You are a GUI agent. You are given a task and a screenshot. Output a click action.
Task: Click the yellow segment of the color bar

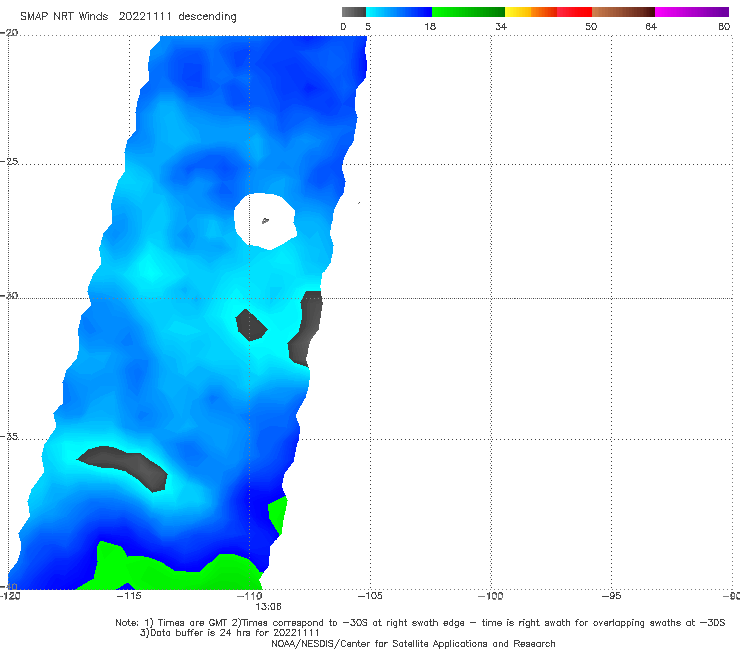pyautogui.click(x=518, y=12)
